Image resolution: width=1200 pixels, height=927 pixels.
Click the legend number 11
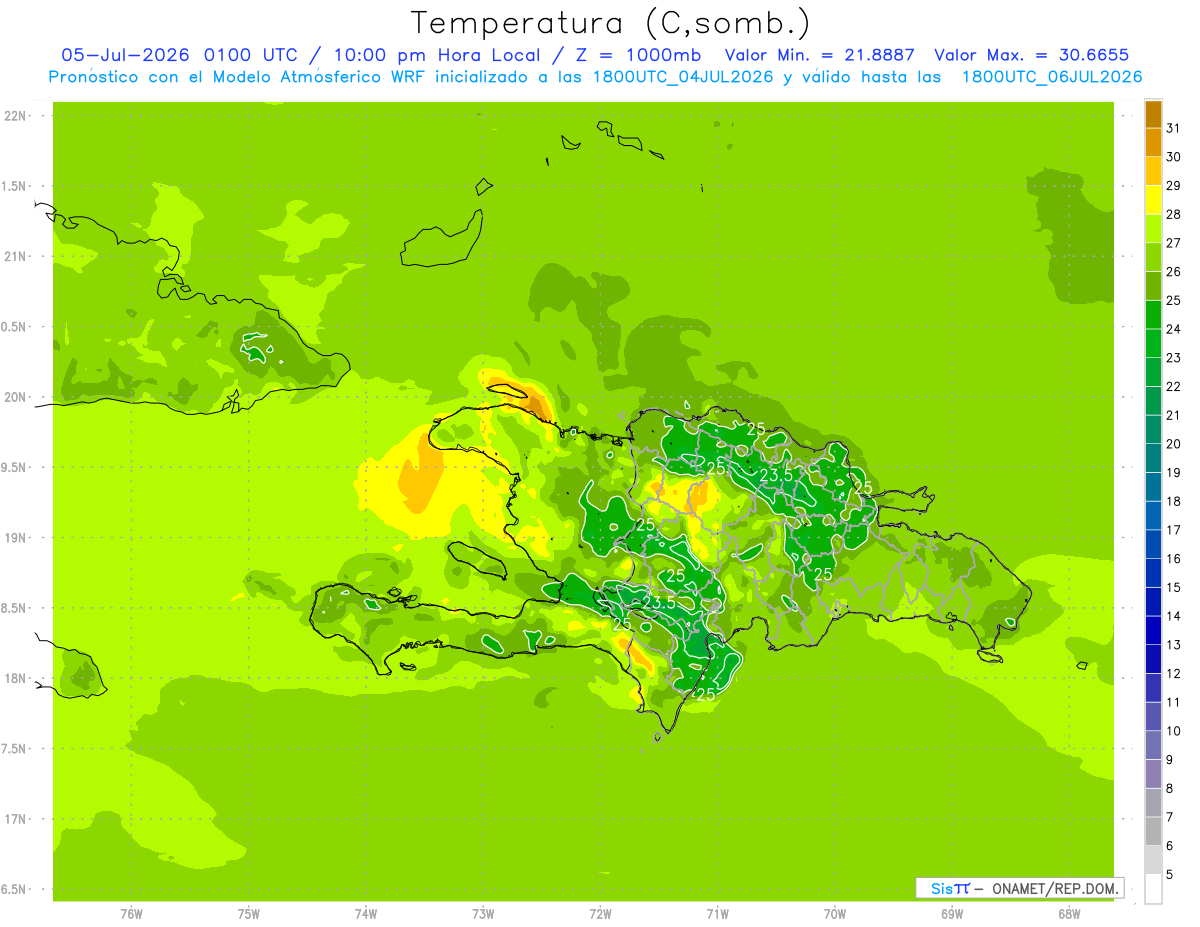[1173, 702]
